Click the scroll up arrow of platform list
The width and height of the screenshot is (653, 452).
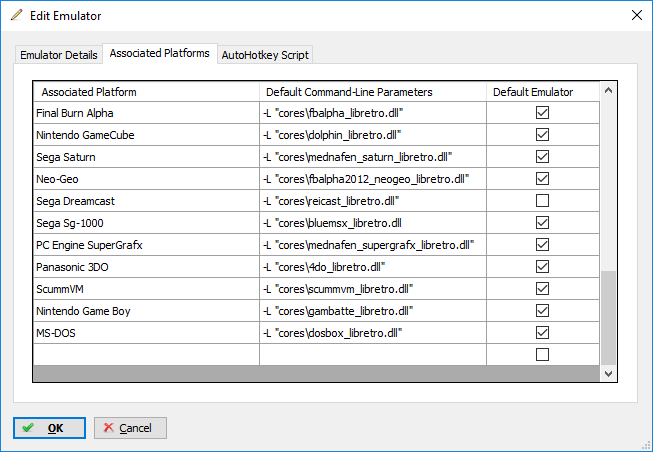[x=608, y=90]
